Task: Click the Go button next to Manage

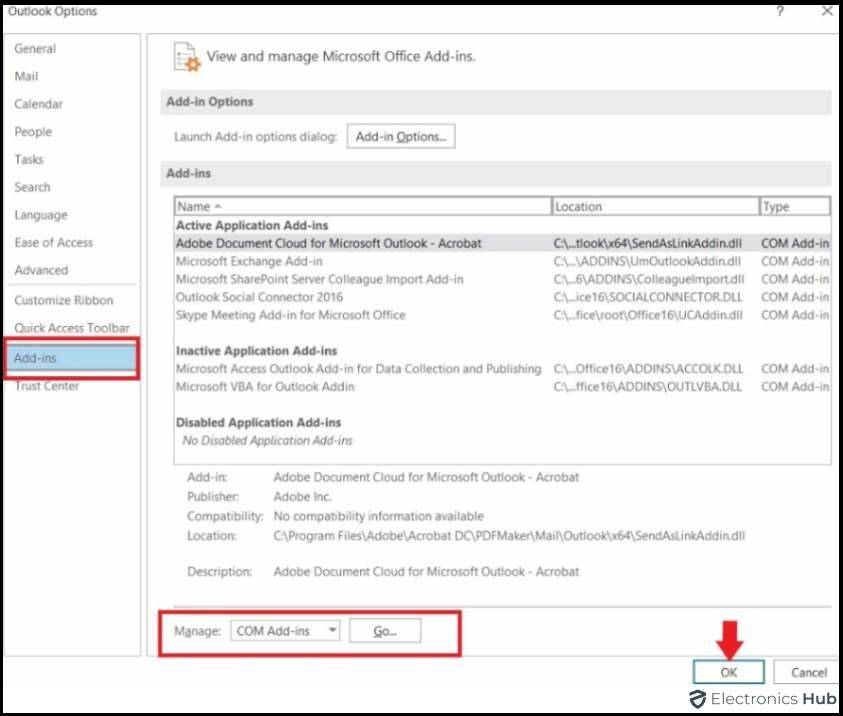Action: pyautogui.click(x=386, y=630)
